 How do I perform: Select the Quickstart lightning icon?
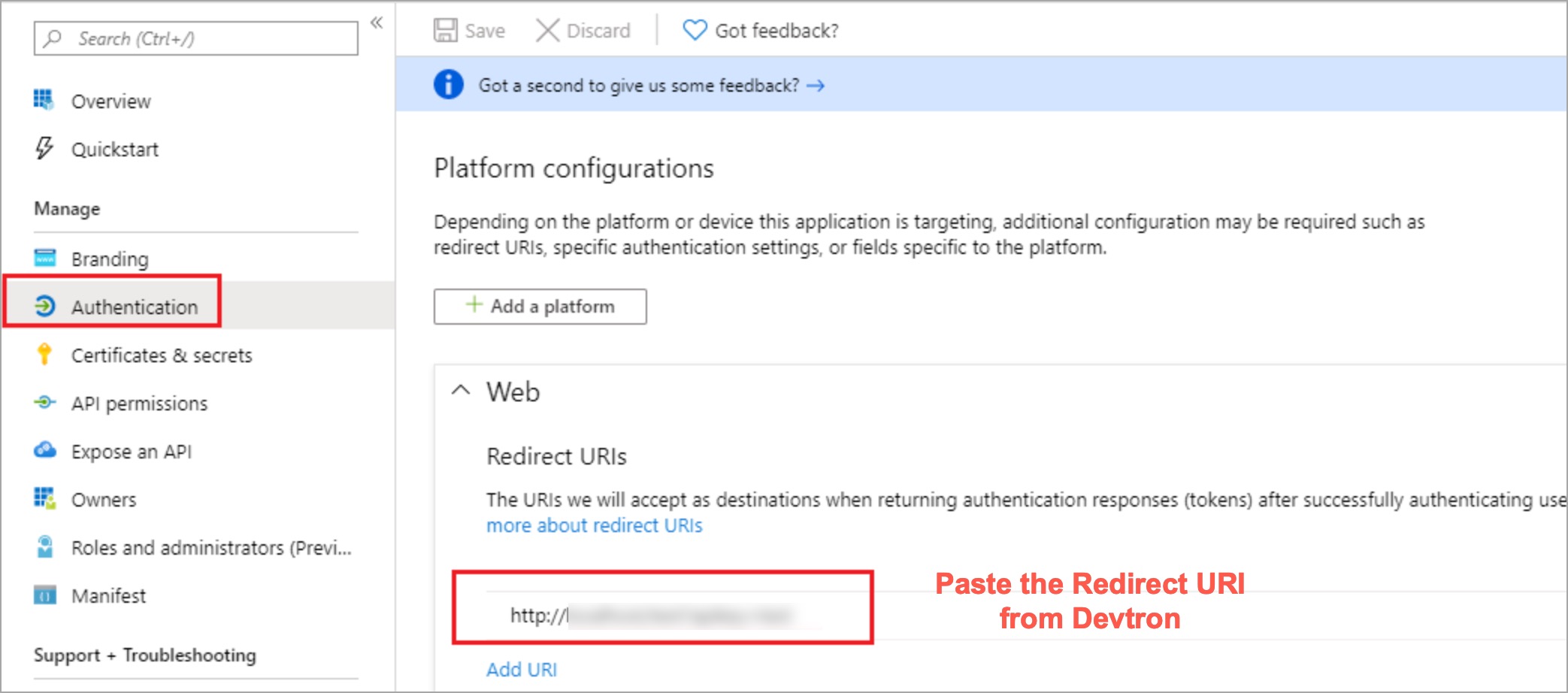click(x=44, y=148)
